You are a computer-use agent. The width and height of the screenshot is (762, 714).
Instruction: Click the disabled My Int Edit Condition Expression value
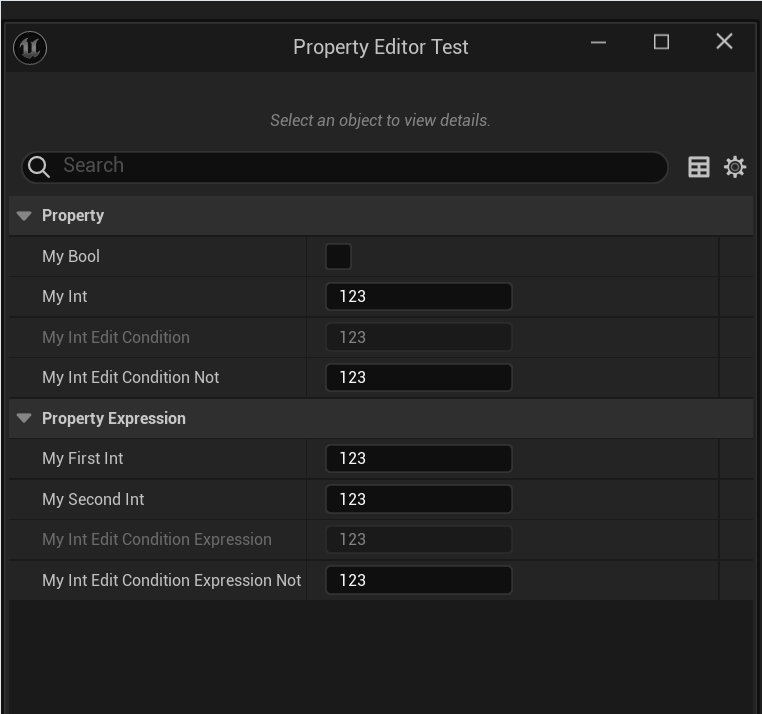pyautogui.click(x=418, y=540)
